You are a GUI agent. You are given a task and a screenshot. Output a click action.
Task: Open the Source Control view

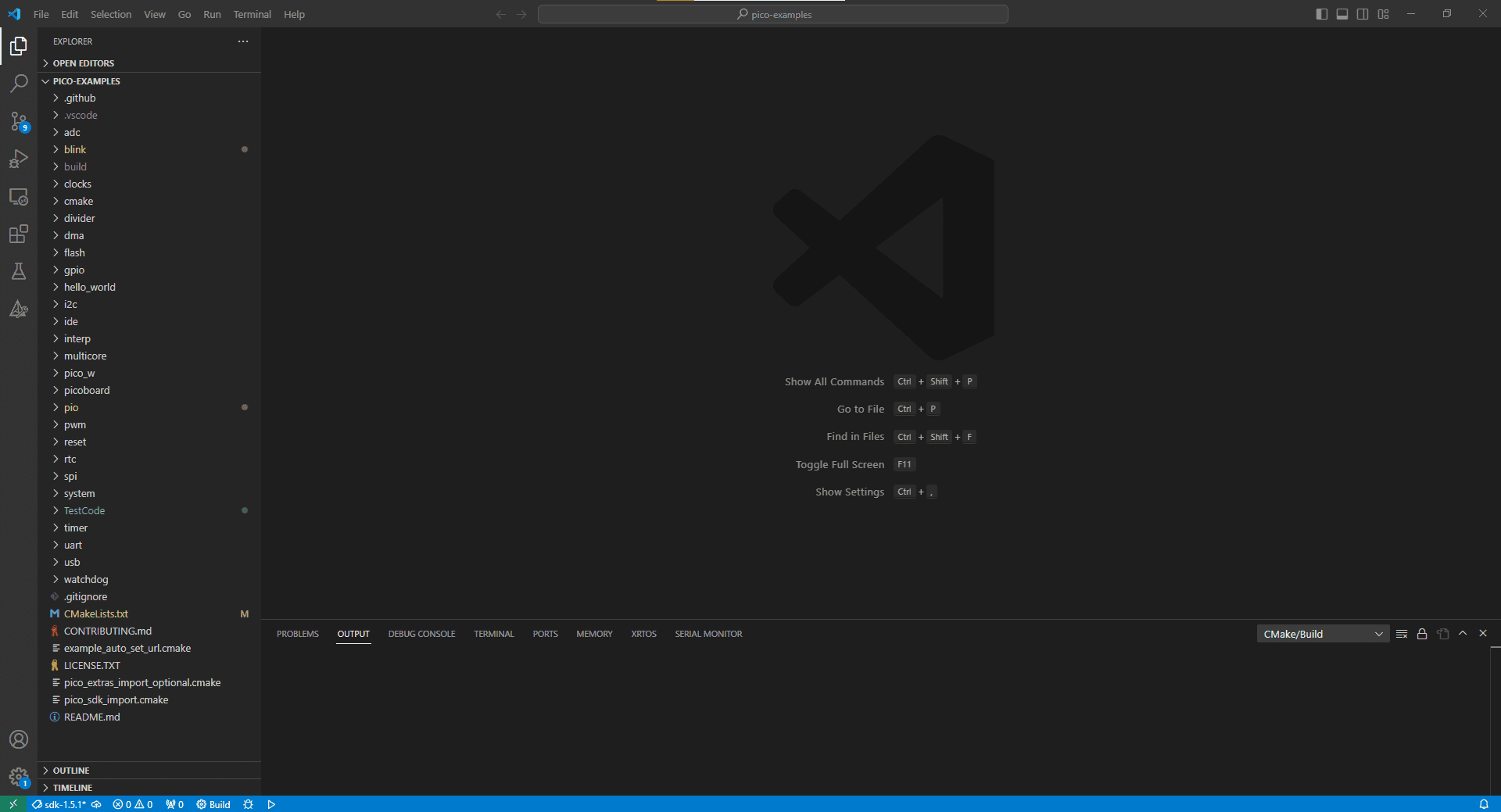pos(19,121)
